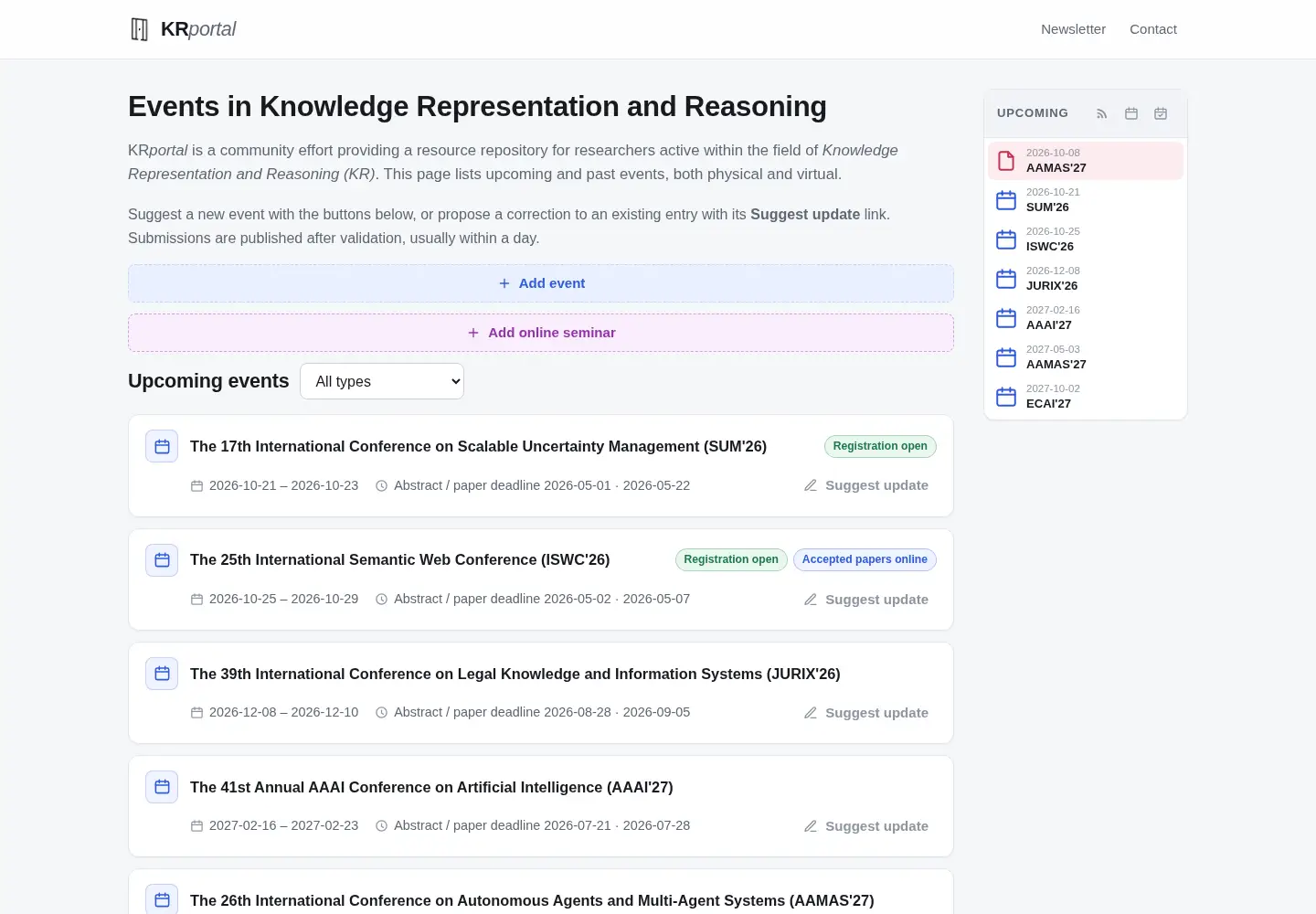Click the event icon on the SUM'26 card
Viewport: 1316px width, 914px height.
point(162,447)
